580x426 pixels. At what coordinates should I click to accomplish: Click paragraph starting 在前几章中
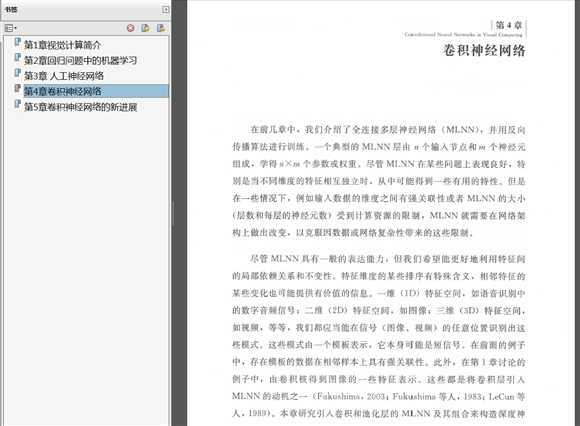379,181
